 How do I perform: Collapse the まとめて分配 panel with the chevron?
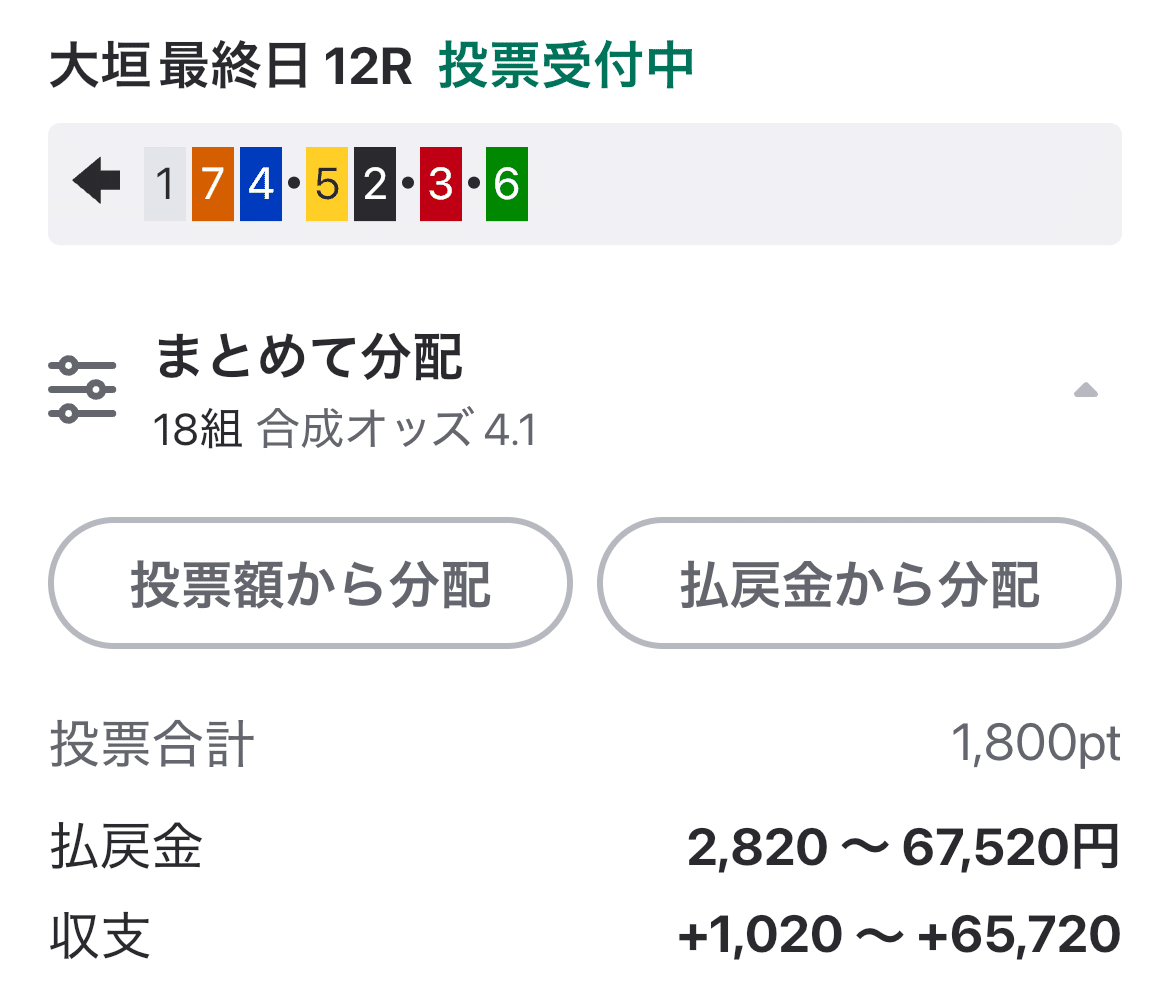pyautogui.click(x=1087, y=392)
